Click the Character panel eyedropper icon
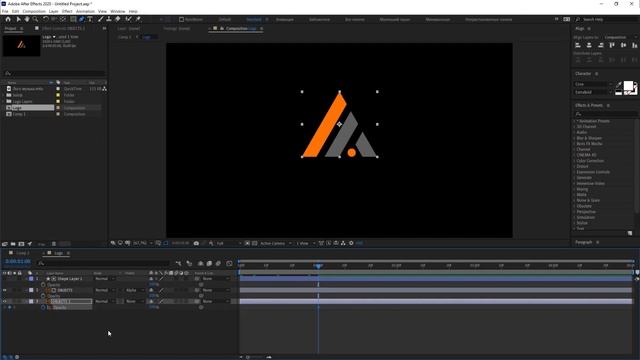This screenshot has height=360, width=640. pyautogui.click(x=619, y=84)
